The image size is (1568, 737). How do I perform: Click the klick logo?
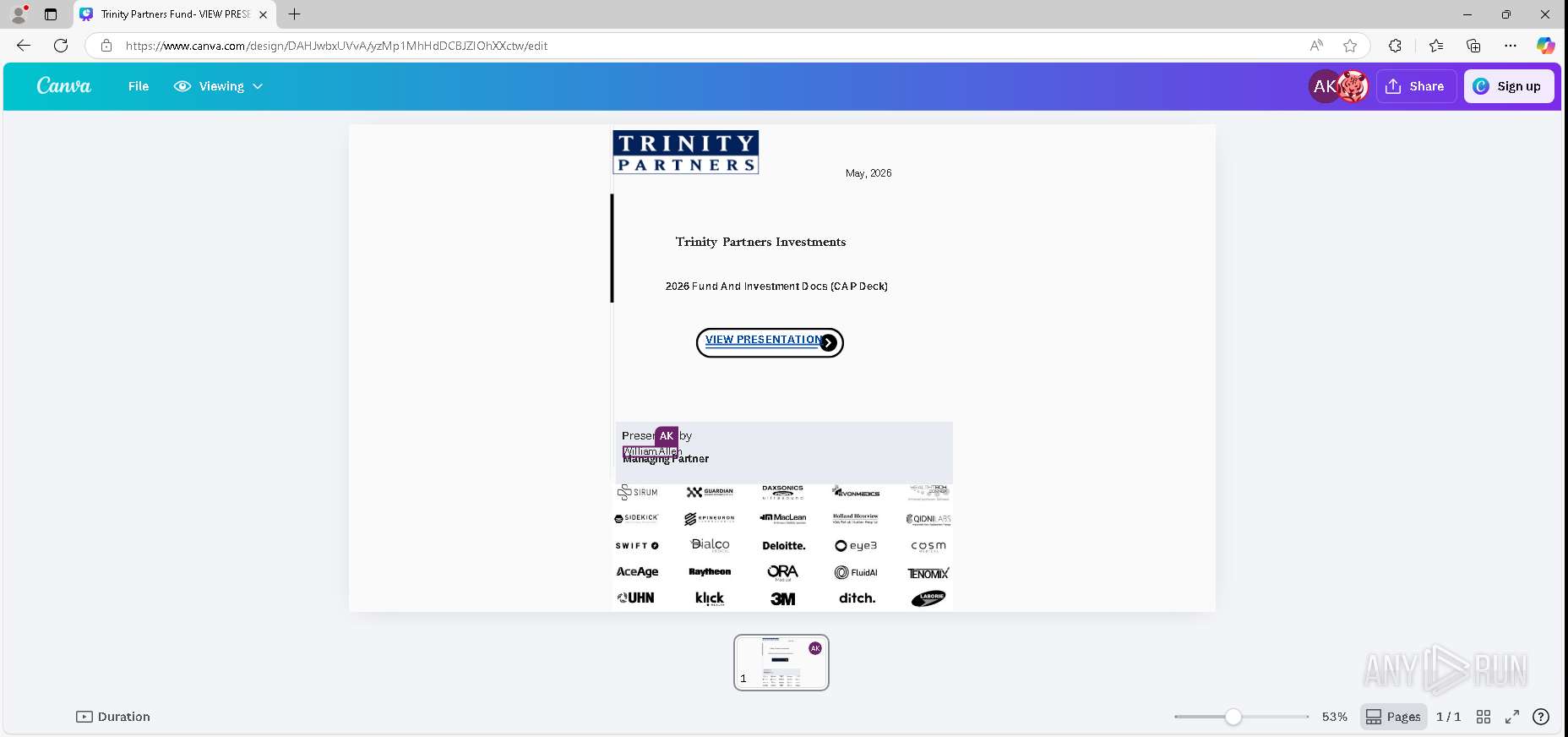710,598
